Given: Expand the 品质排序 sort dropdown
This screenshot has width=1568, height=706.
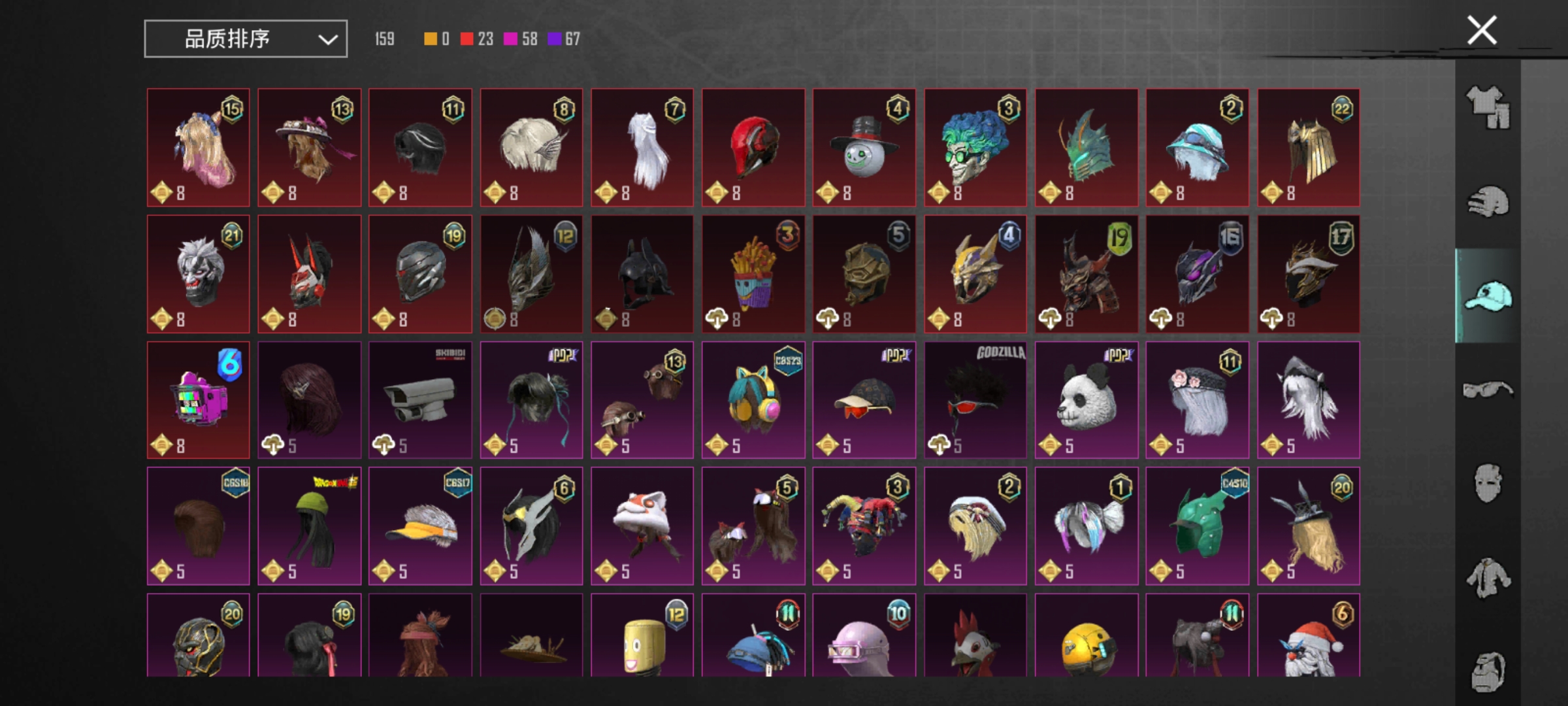Looking at the screenshot, I should point(246,39).
